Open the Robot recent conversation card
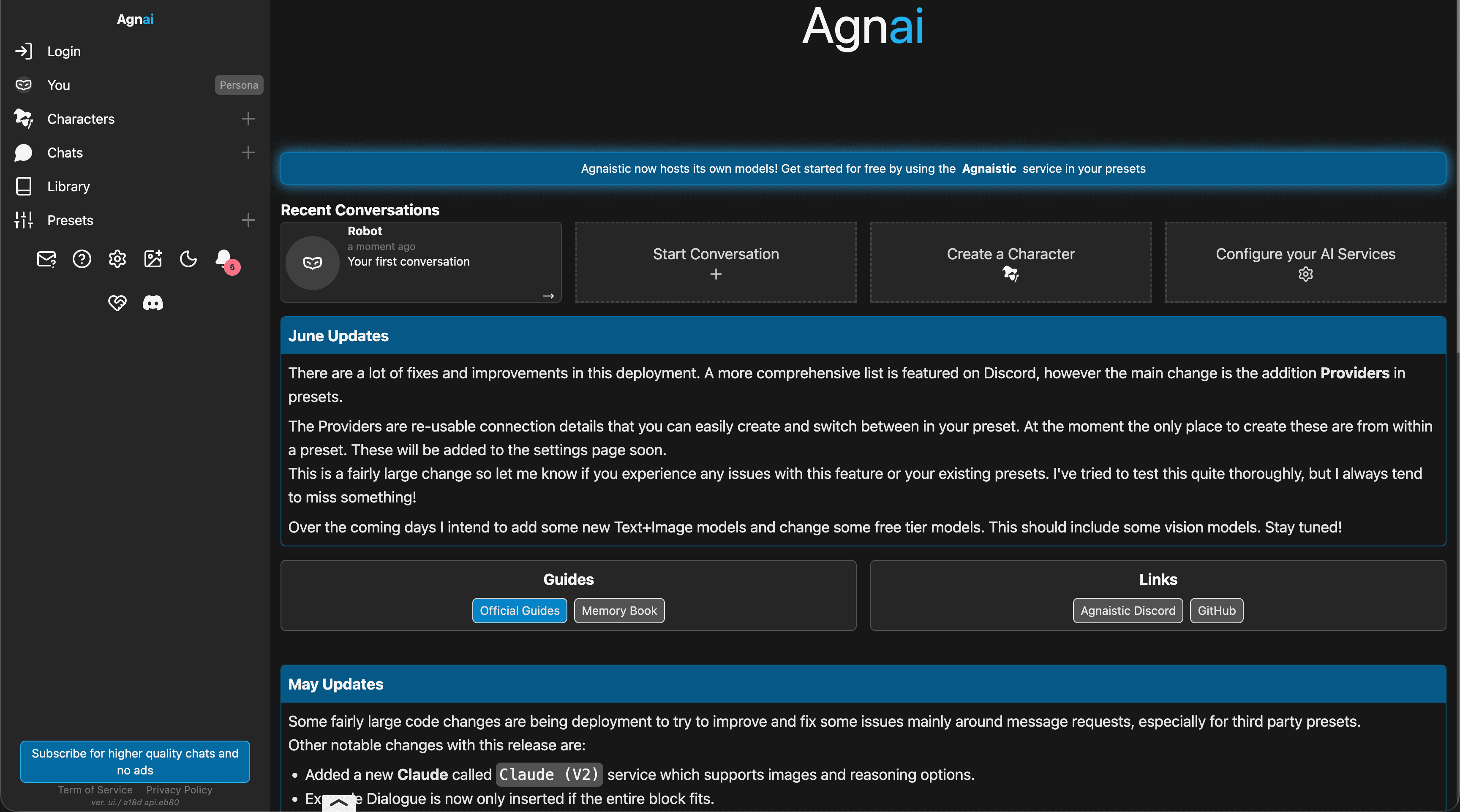The image size is (1460, 812). tap(421, 262)
